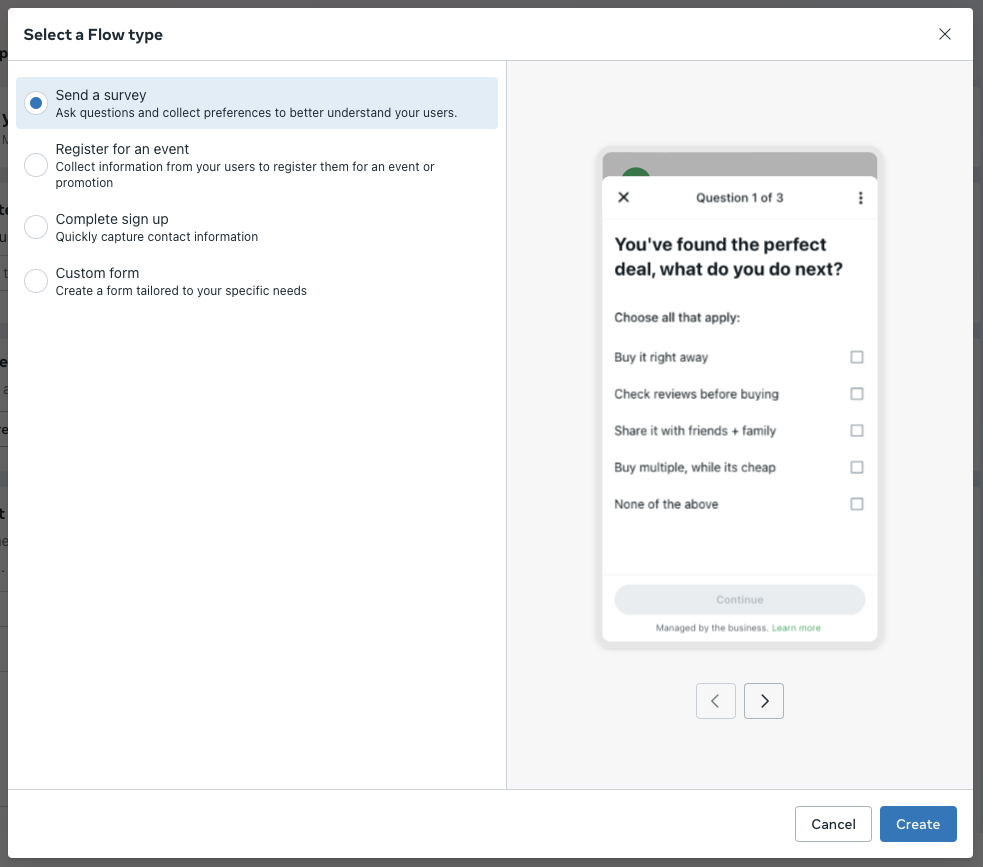Enable Share it with friends + family

(856, 431)
